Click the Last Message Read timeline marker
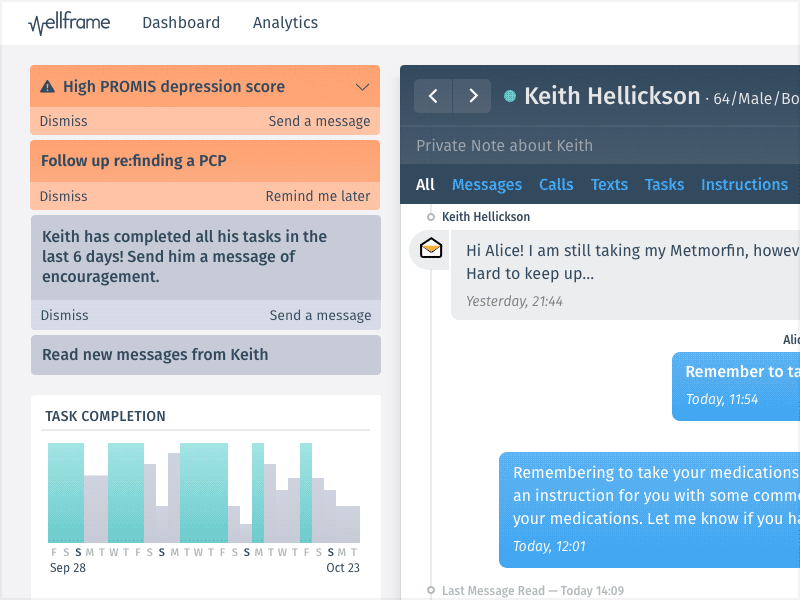 (x=431, y=590)
